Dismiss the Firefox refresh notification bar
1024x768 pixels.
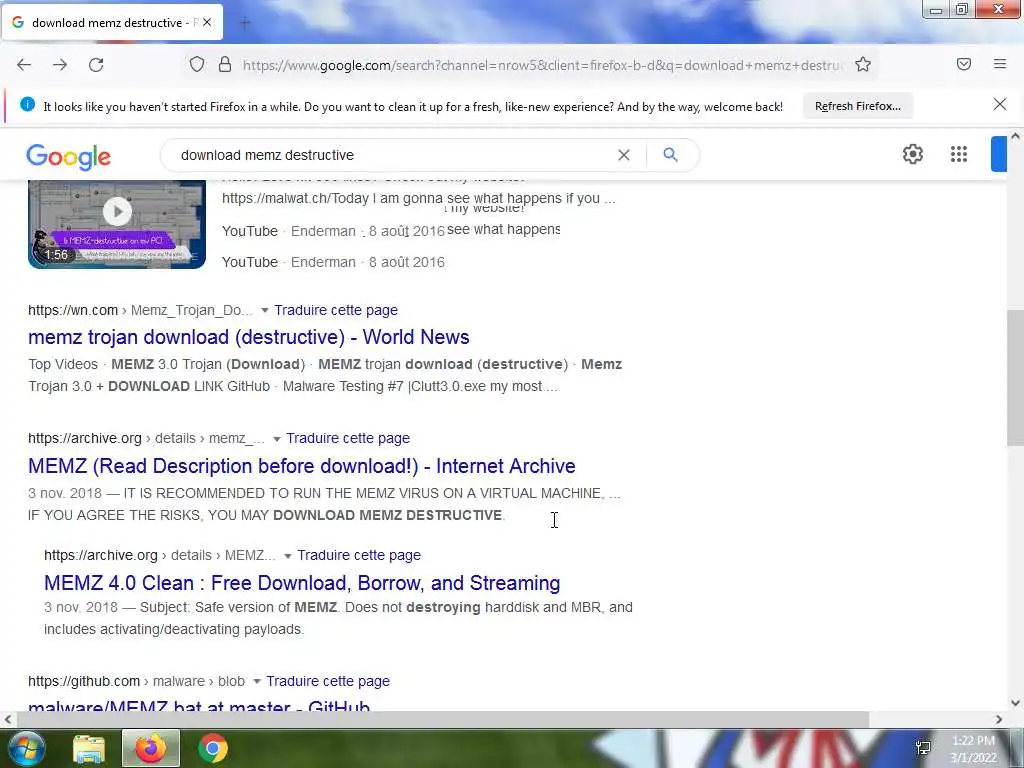1000,104
